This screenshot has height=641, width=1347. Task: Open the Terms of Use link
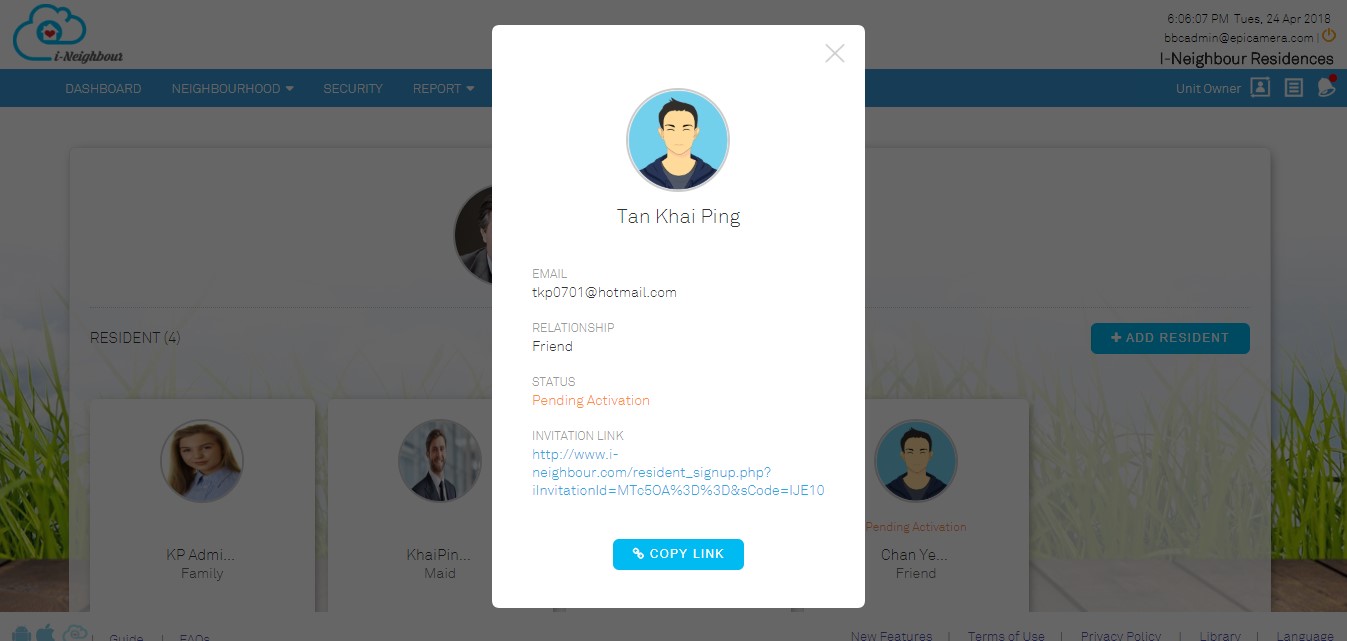(x=1006, y=636)
